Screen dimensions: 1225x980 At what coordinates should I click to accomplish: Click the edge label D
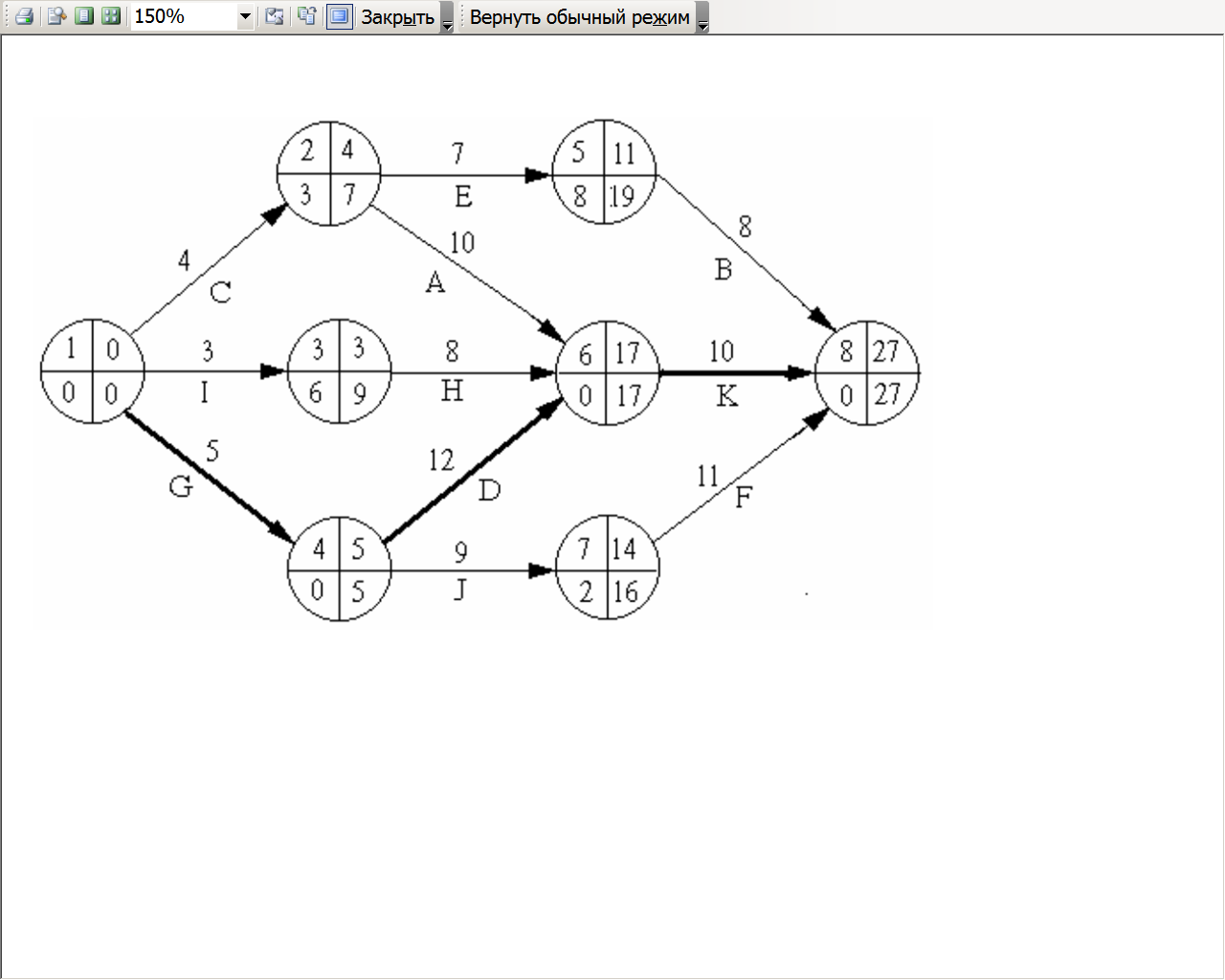click(x=489, y=491)
